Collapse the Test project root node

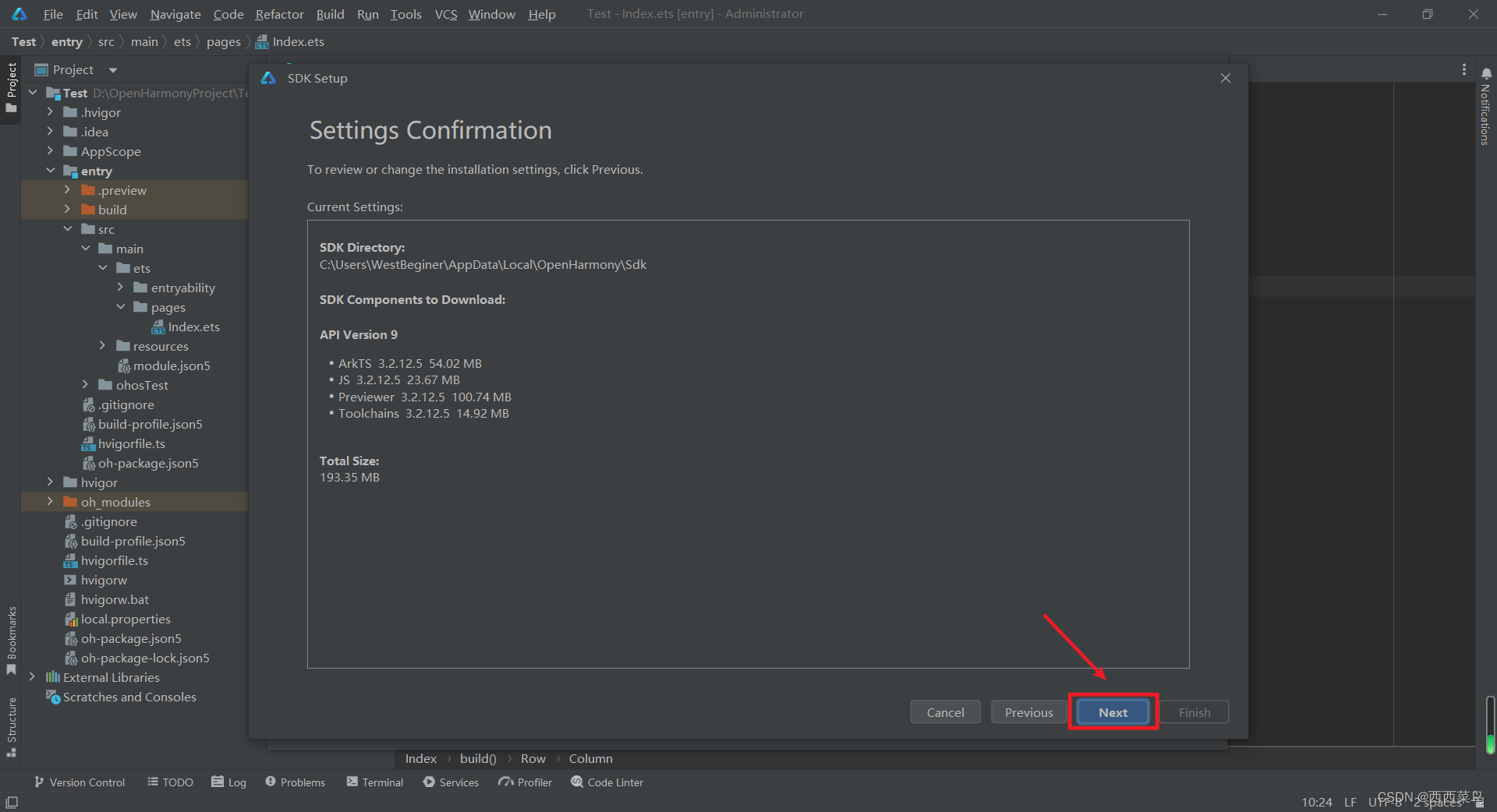click(x=33, y=93)
